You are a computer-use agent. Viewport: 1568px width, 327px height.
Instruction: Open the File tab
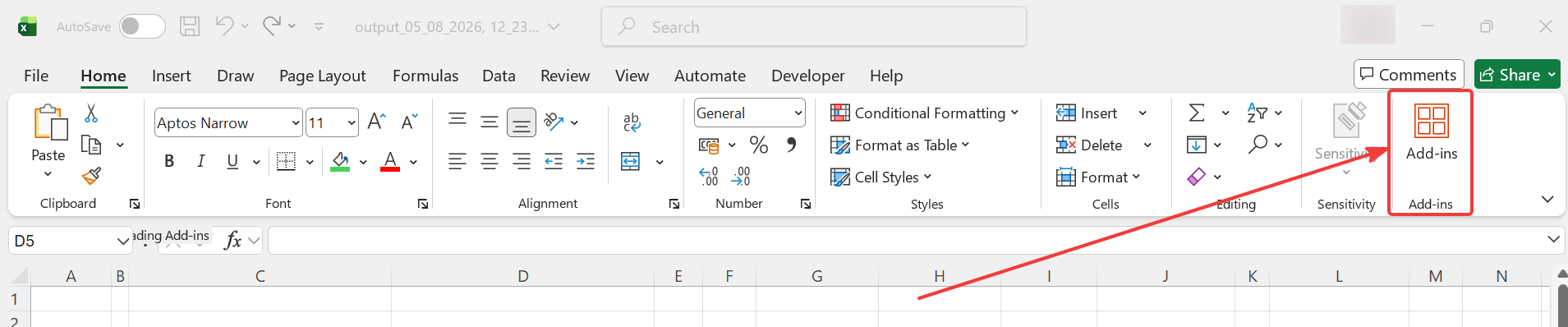click(x=36, y=76)
